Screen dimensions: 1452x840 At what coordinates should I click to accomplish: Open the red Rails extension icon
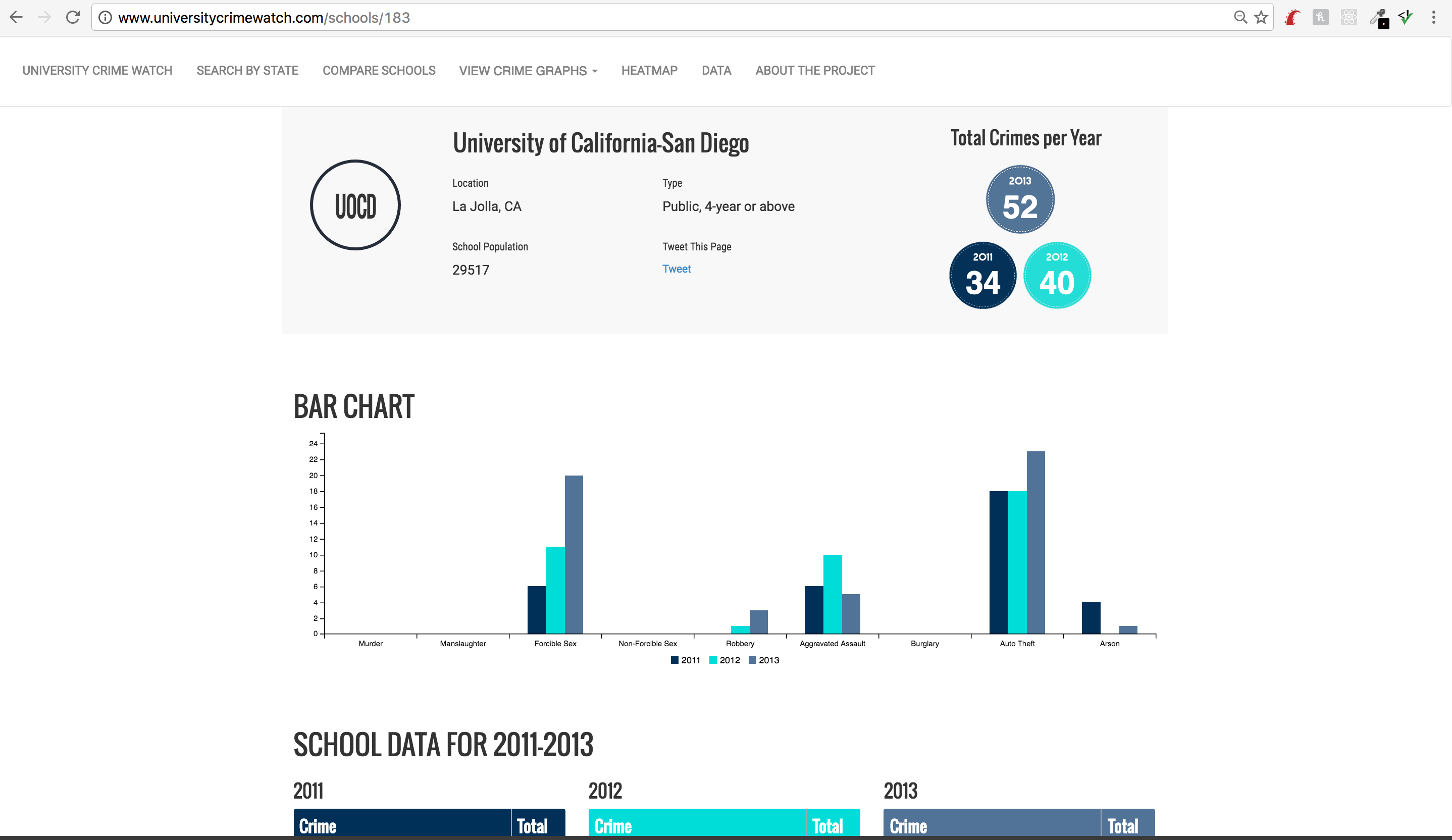tap(1292, 18)
